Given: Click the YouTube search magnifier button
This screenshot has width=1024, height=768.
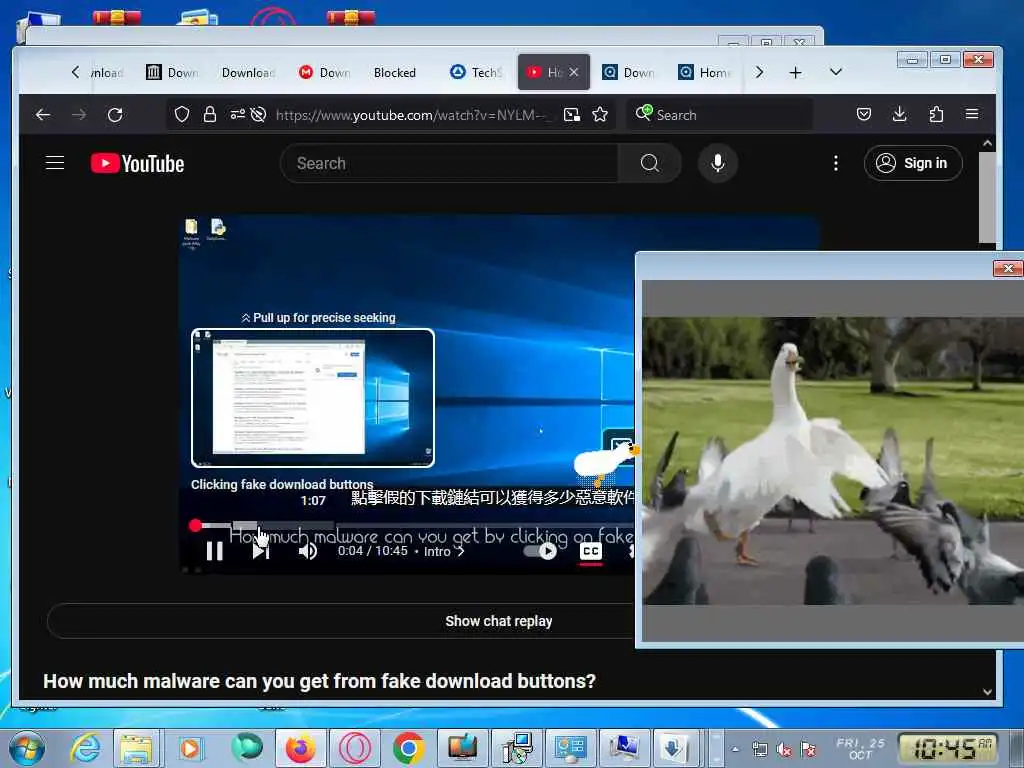Looking at the screenshot, I should 649,163.
